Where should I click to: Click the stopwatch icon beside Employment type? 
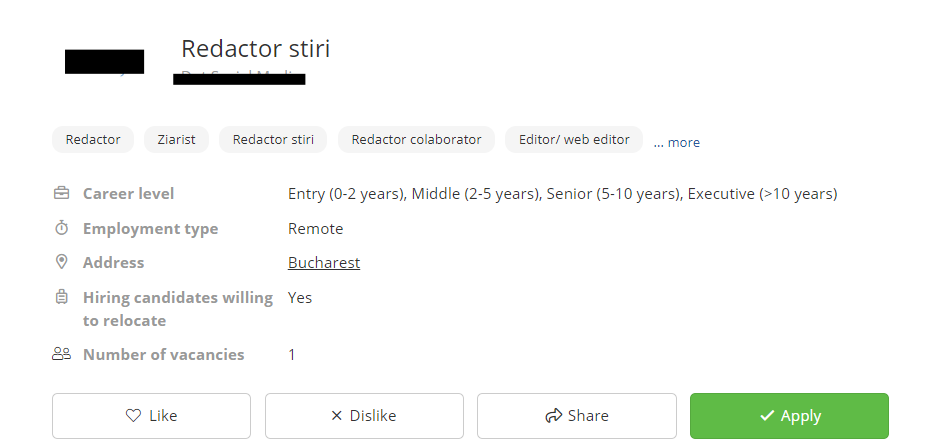61,229
